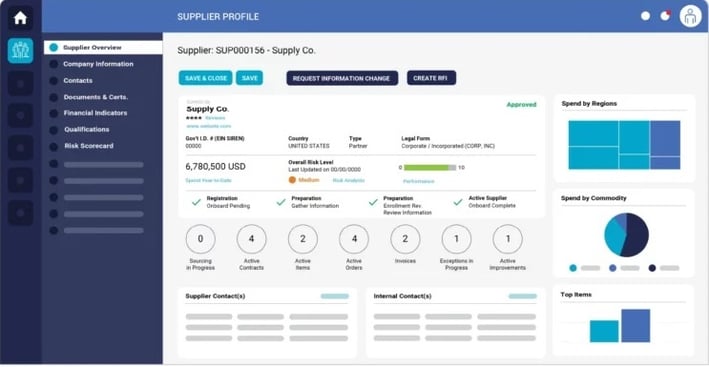Click the Partner type value

click(x=358, y=146)
